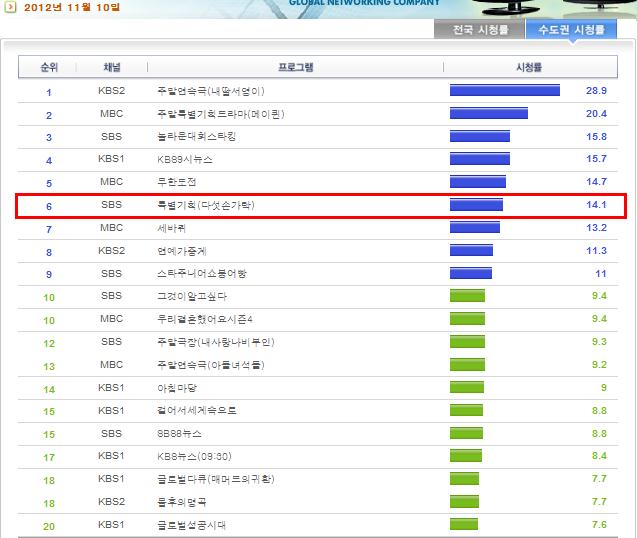Click the blue rating bar for 주말연속극(내딸서영이)
The width and height of the screenshot is (637, 538).
pos(505,90)
